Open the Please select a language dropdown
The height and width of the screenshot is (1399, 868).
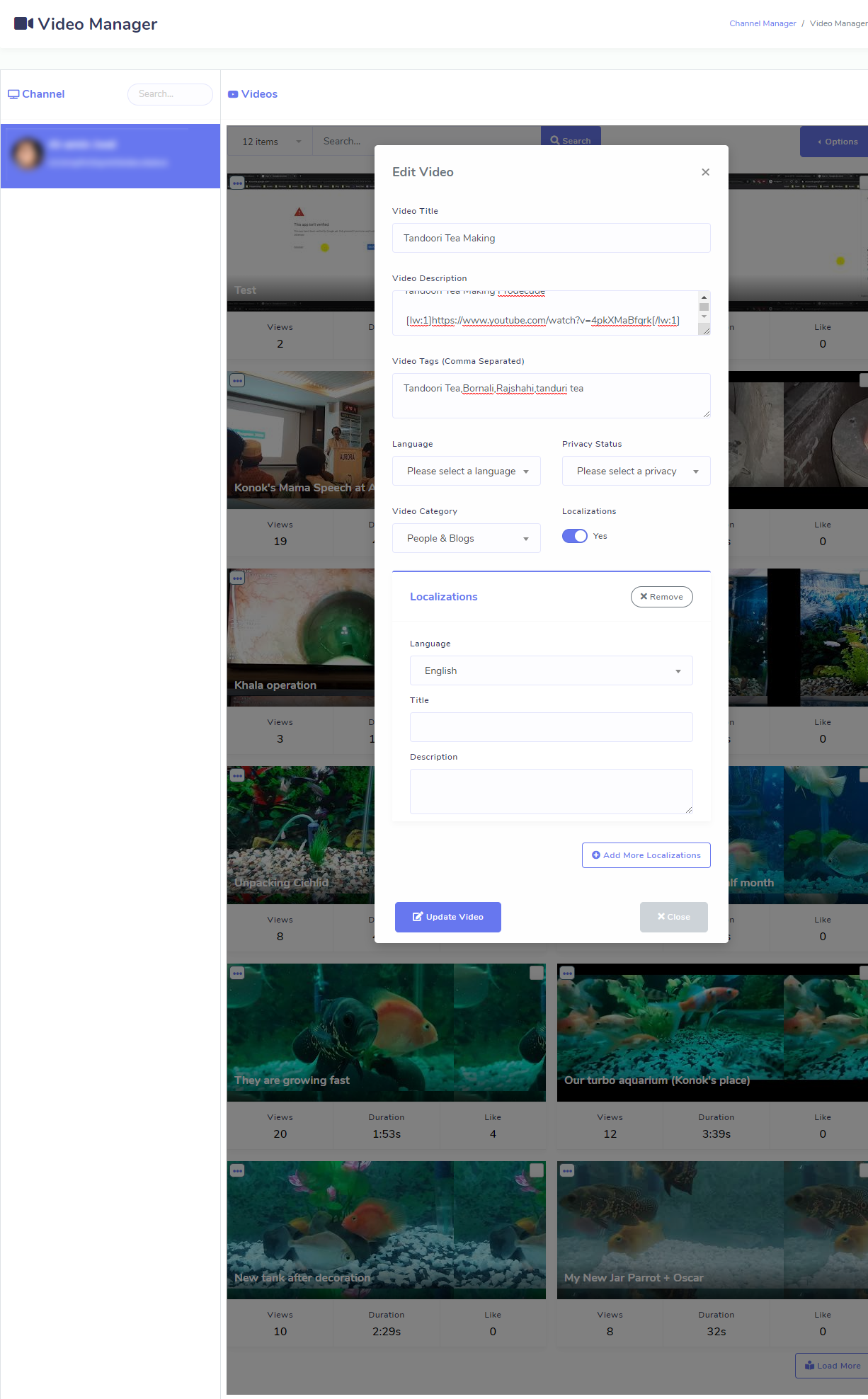pyautogui.click(x=467, y=471)
